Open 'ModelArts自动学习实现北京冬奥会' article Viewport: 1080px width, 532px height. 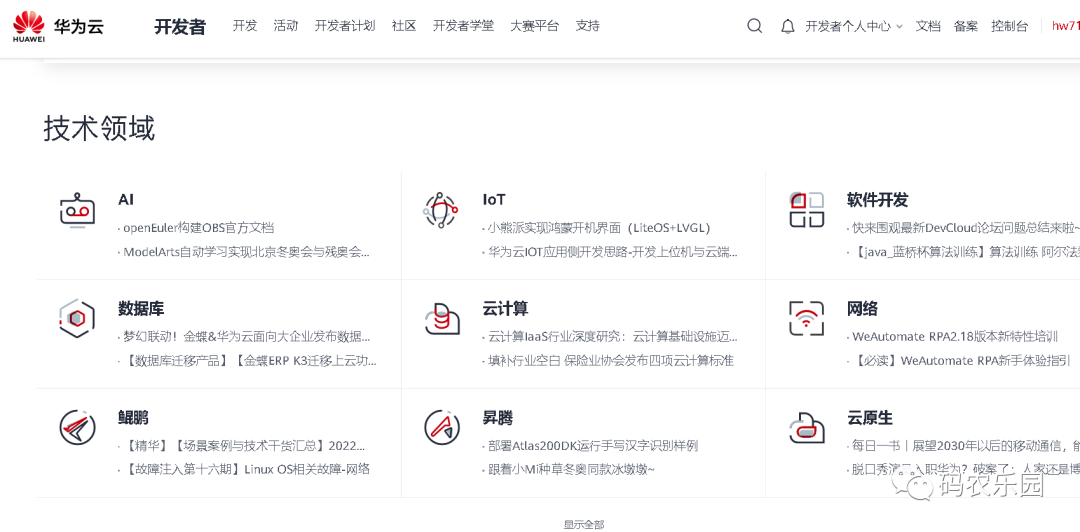tap(245, 252)
